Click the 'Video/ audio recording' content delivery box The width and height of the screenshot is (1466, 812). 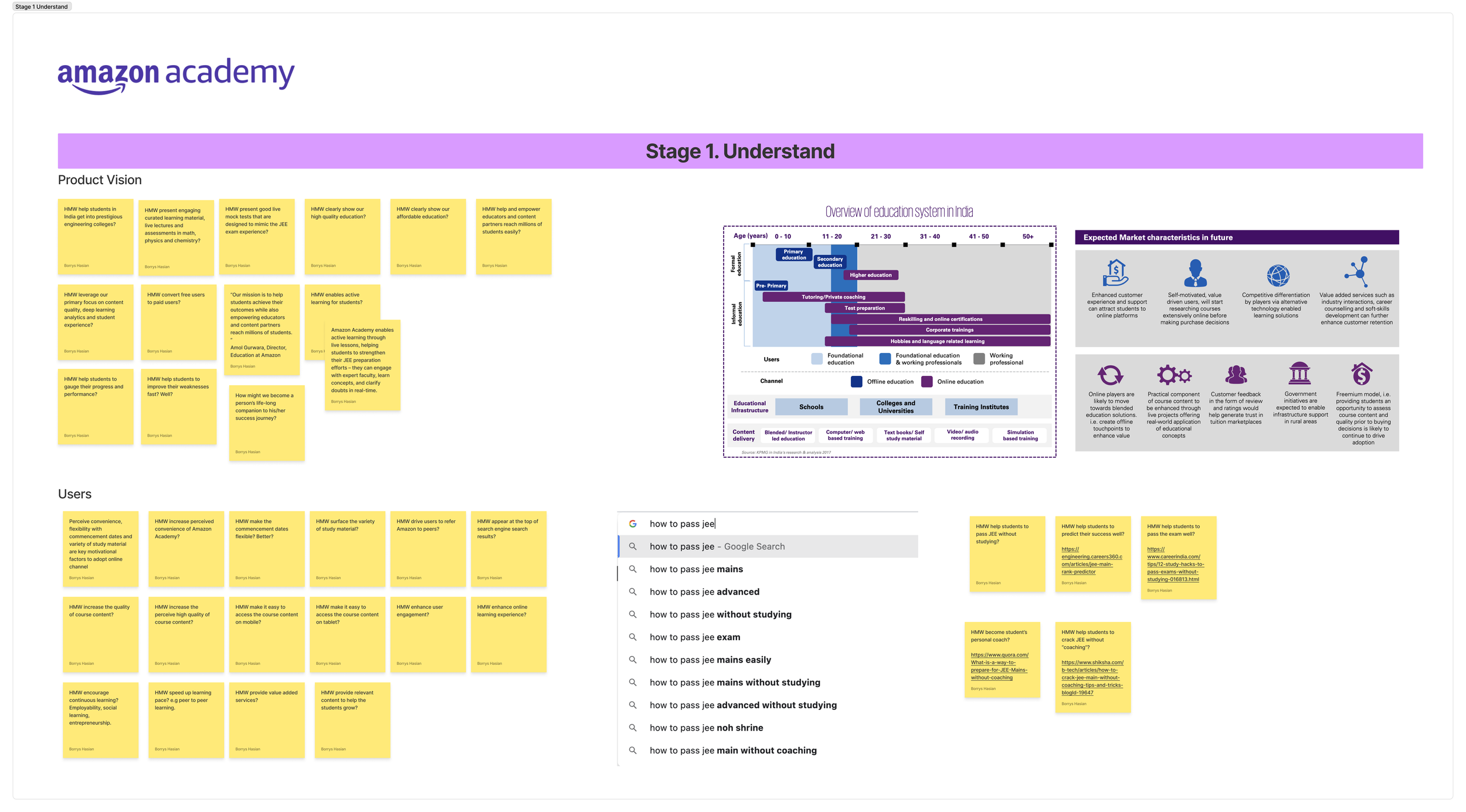pyautogui.click(x=962, y=435)
